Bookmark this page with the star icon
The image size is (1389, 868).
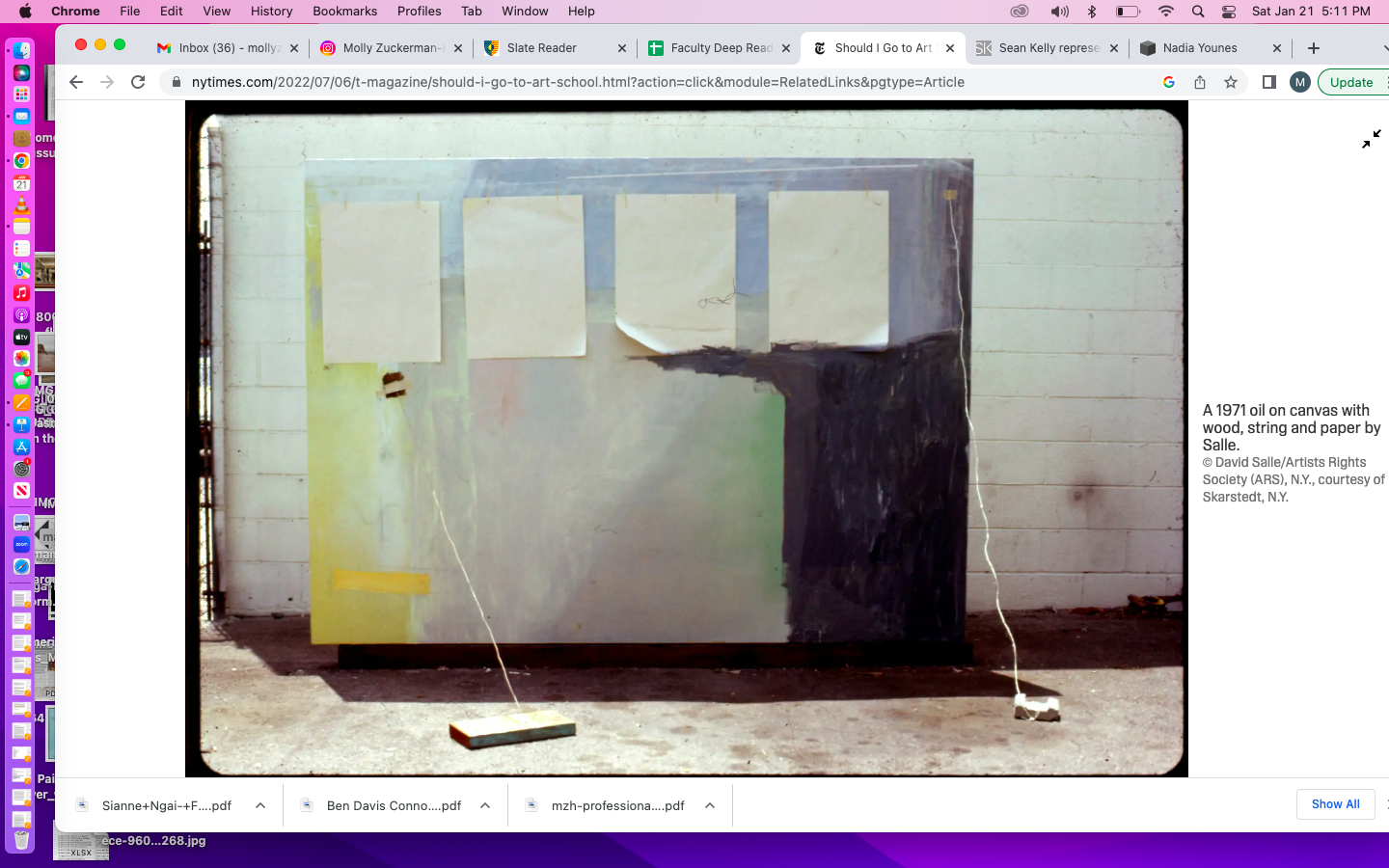point(1231,82)
